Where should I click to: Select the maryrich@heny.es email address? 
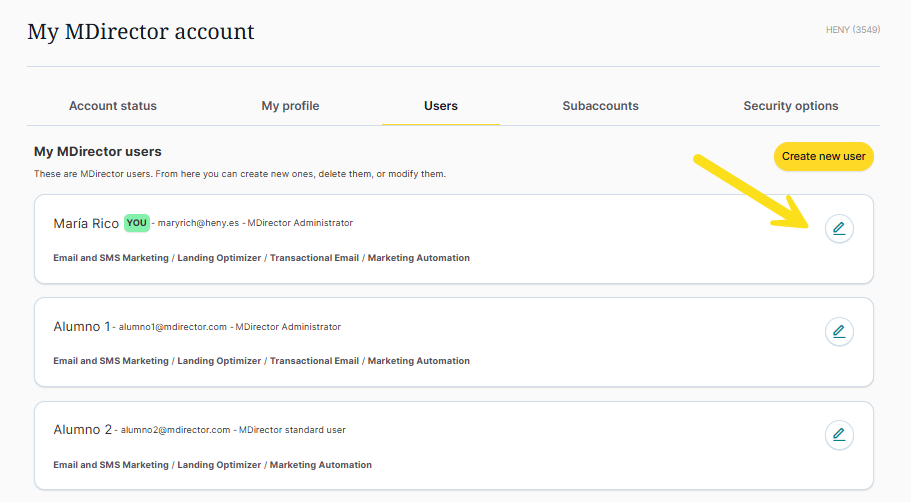click(x=197, y=223)
